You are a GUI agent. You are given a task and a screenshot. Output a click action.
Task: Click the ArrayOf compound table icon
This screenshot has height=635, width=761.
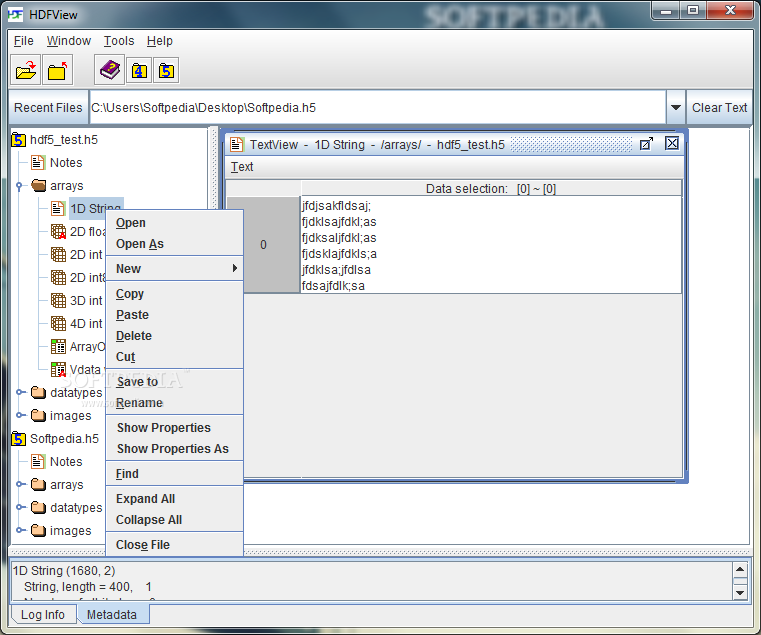58,347
